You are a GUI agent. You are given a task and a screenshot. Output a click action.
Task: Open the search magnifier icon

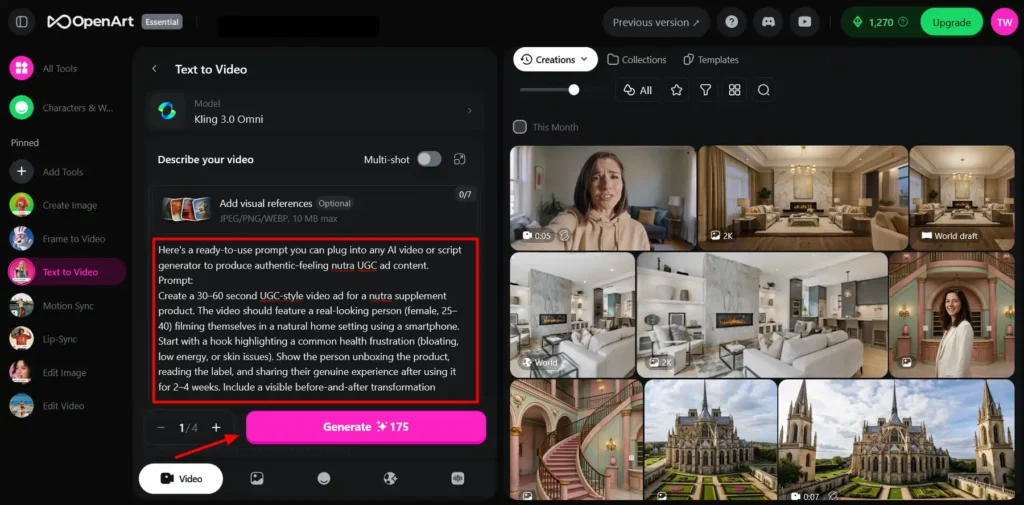[763, 90]
